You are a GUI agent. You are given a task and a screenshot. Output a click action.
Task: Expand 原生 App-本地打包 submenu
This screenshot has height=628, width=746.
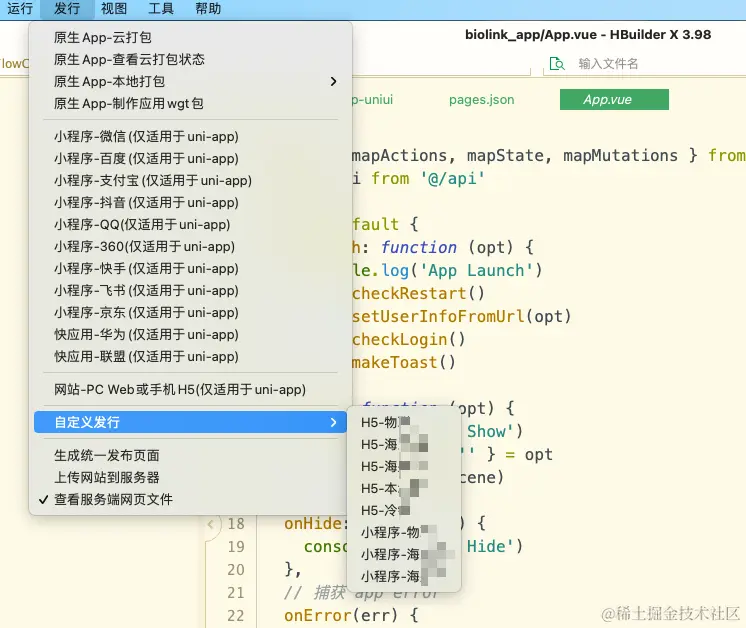(190, 81)
